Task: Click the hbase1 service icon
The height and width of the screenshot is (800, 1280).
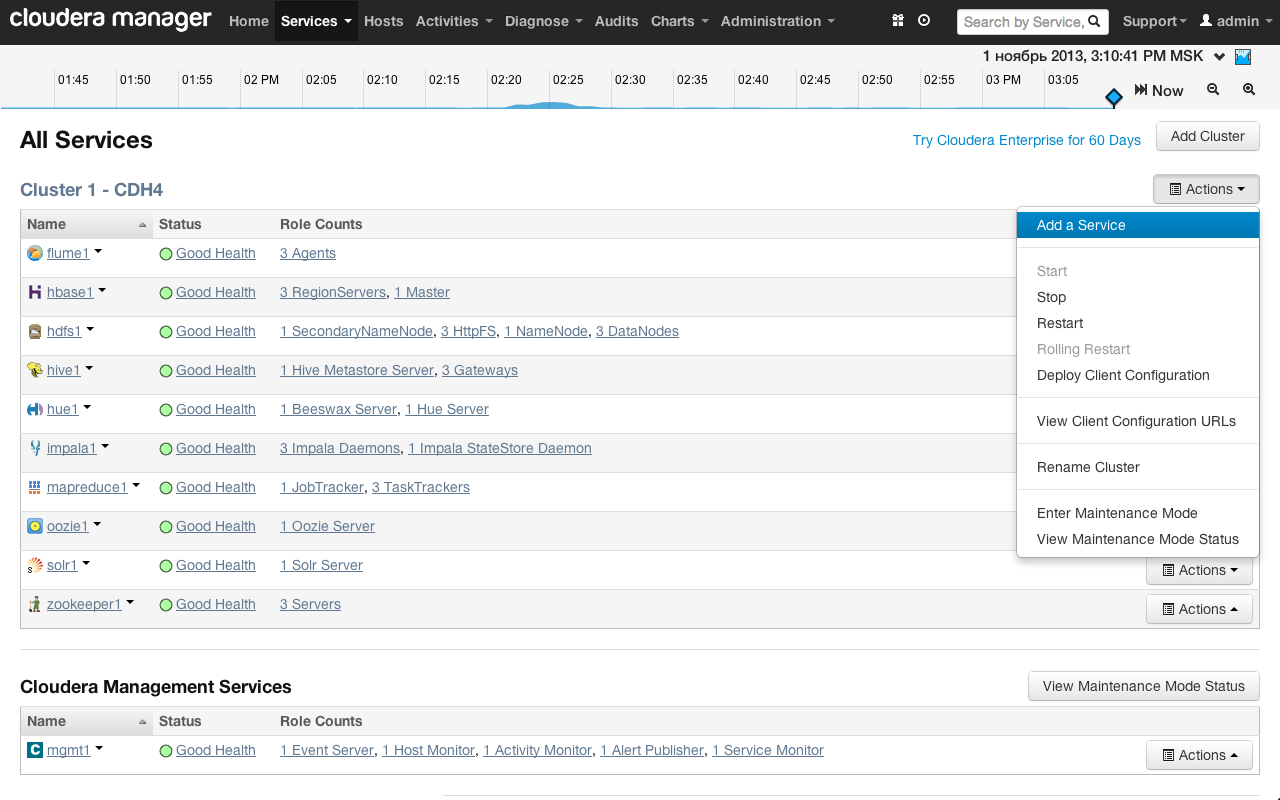Action: (35, 292)
